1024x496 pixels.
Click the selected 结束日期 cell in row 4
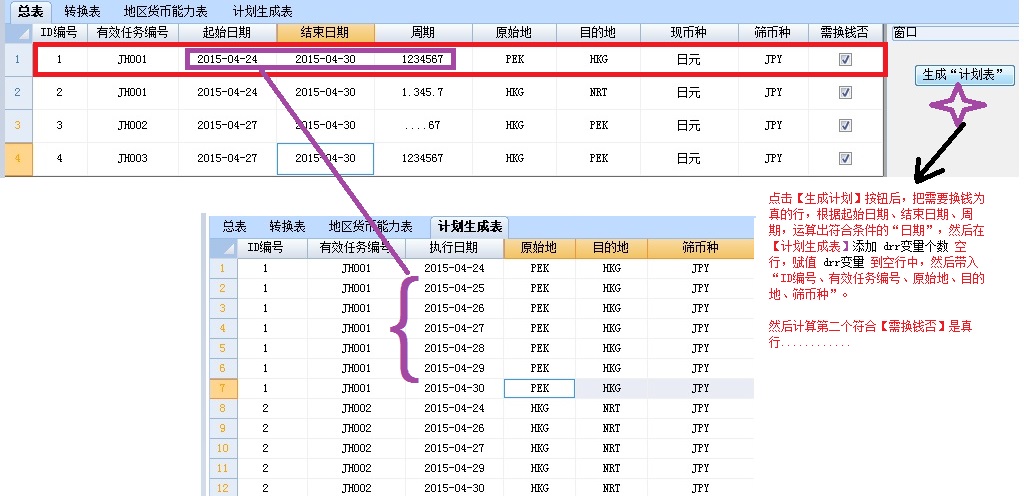pos(325,159)
